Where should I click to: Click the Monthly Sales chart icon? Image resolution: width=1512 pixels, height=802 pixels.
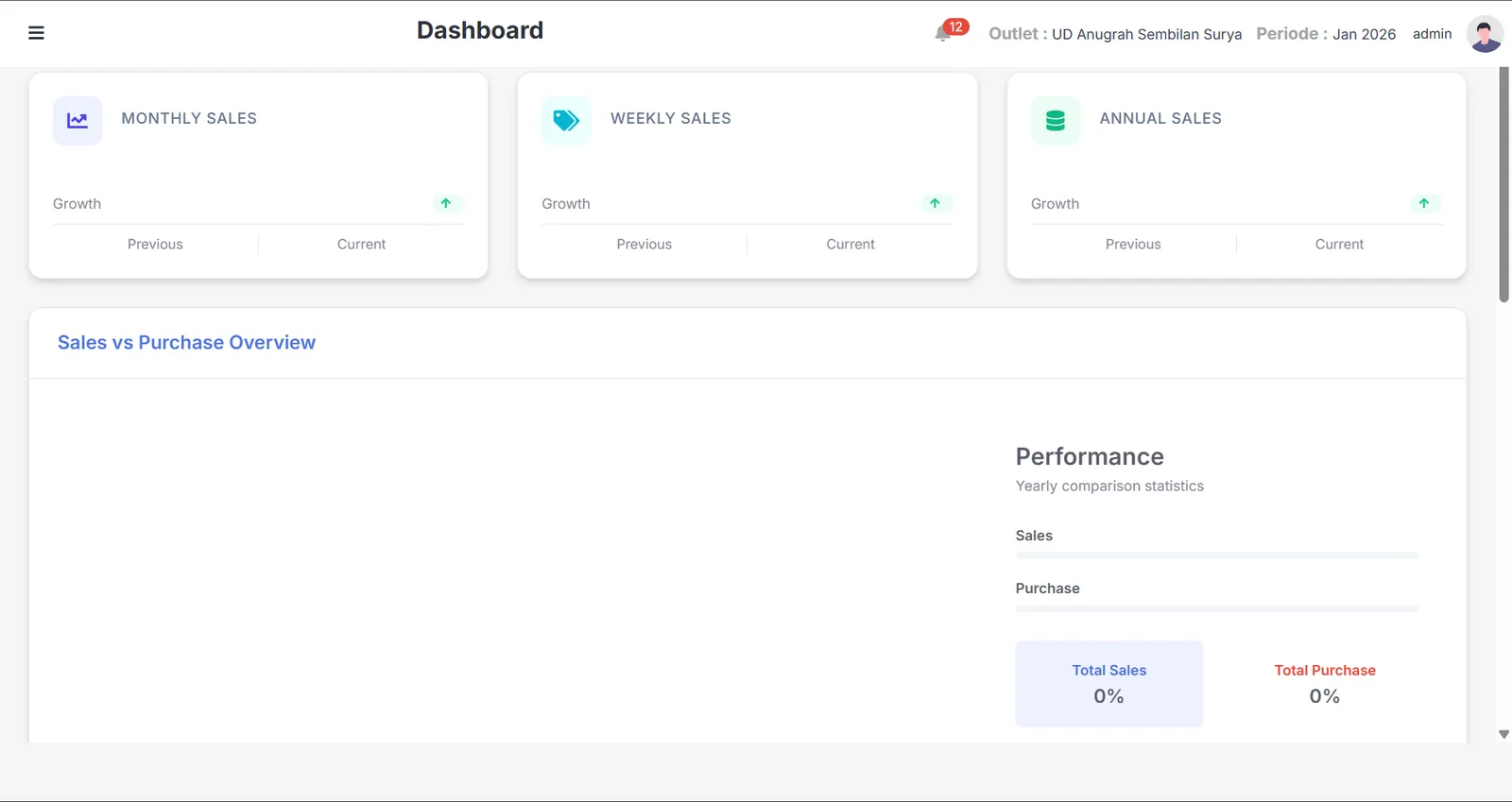point(77,120)
